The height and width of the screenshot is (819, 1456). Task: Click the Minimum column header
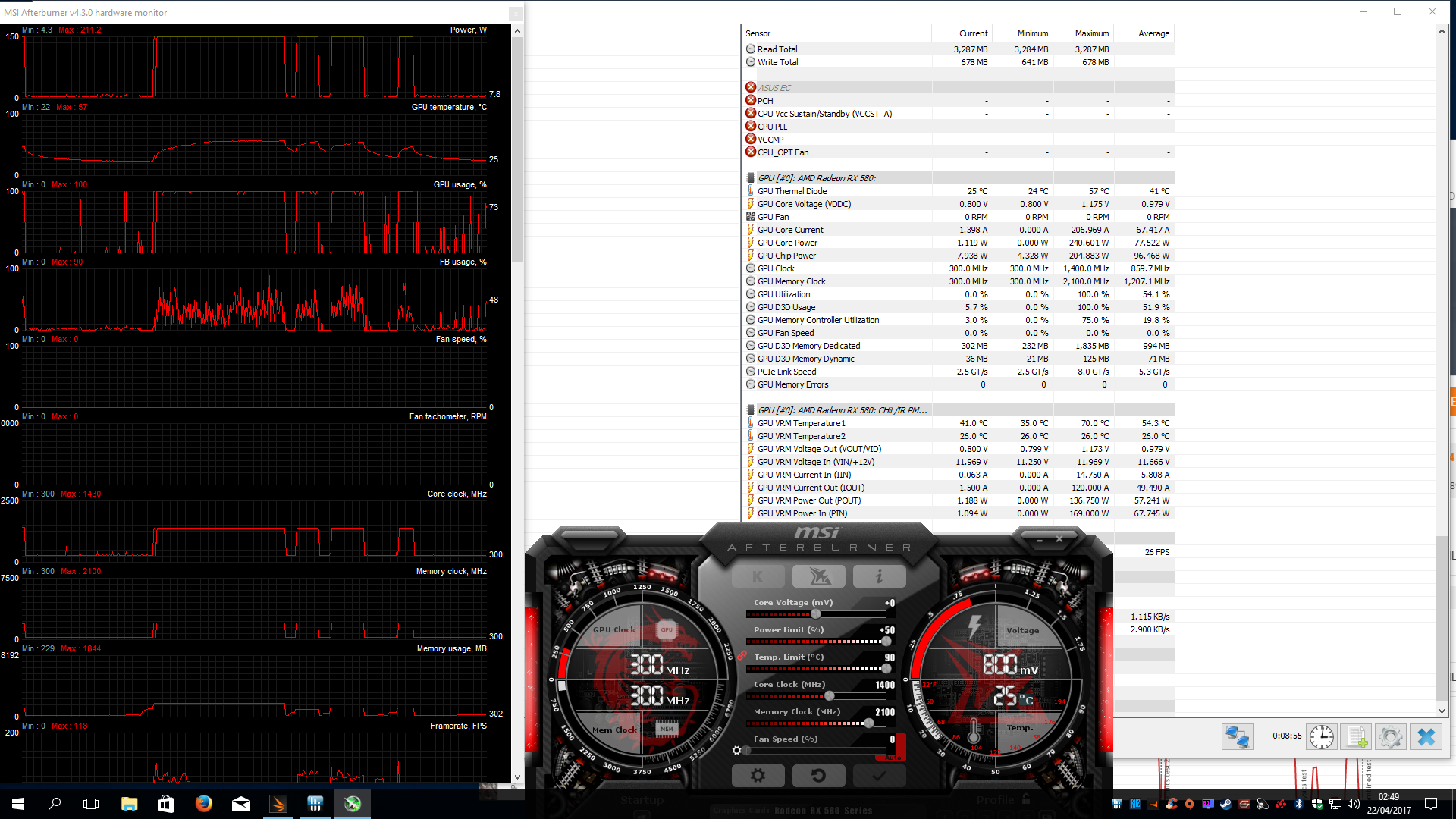(1023, 33)
